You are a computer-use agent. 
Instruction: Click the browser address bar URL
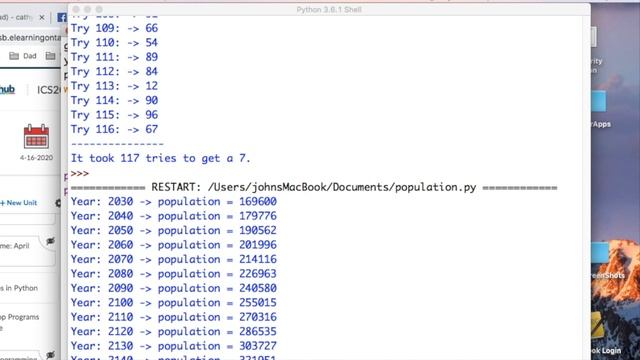[x=31, y=38]
